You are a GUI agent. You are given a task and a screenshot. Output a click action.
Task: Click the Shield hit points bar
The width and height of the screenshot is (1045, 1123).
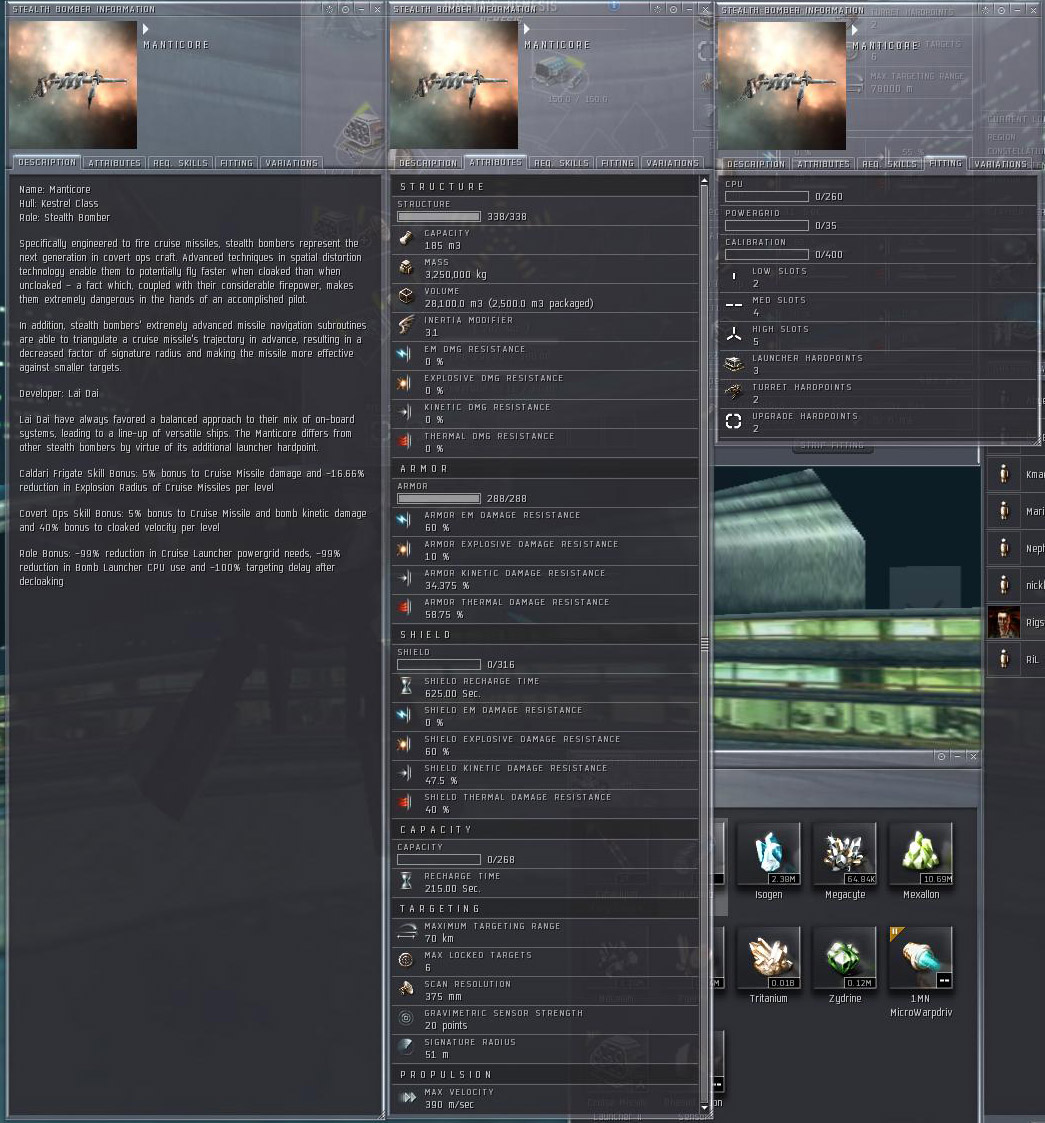coord(439,665)
